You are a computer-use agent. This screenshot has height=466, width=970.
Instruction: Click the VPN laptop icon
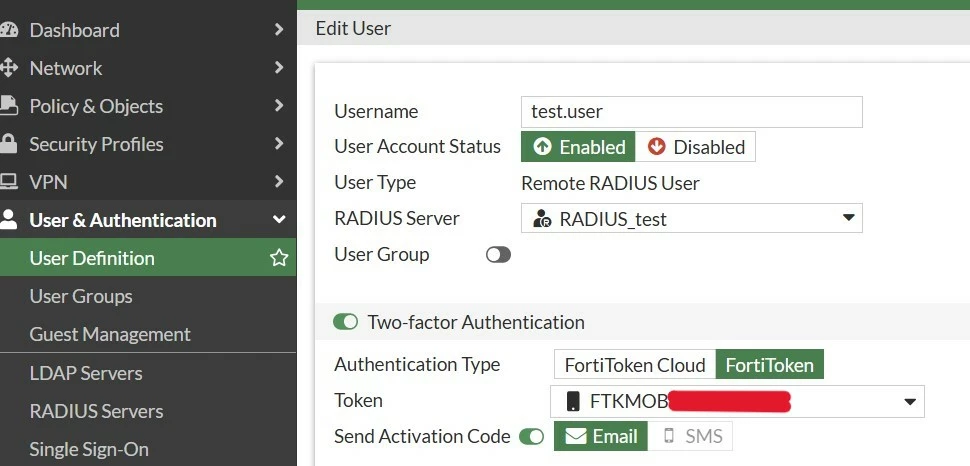pyautogui.click(x=8, y=183)
